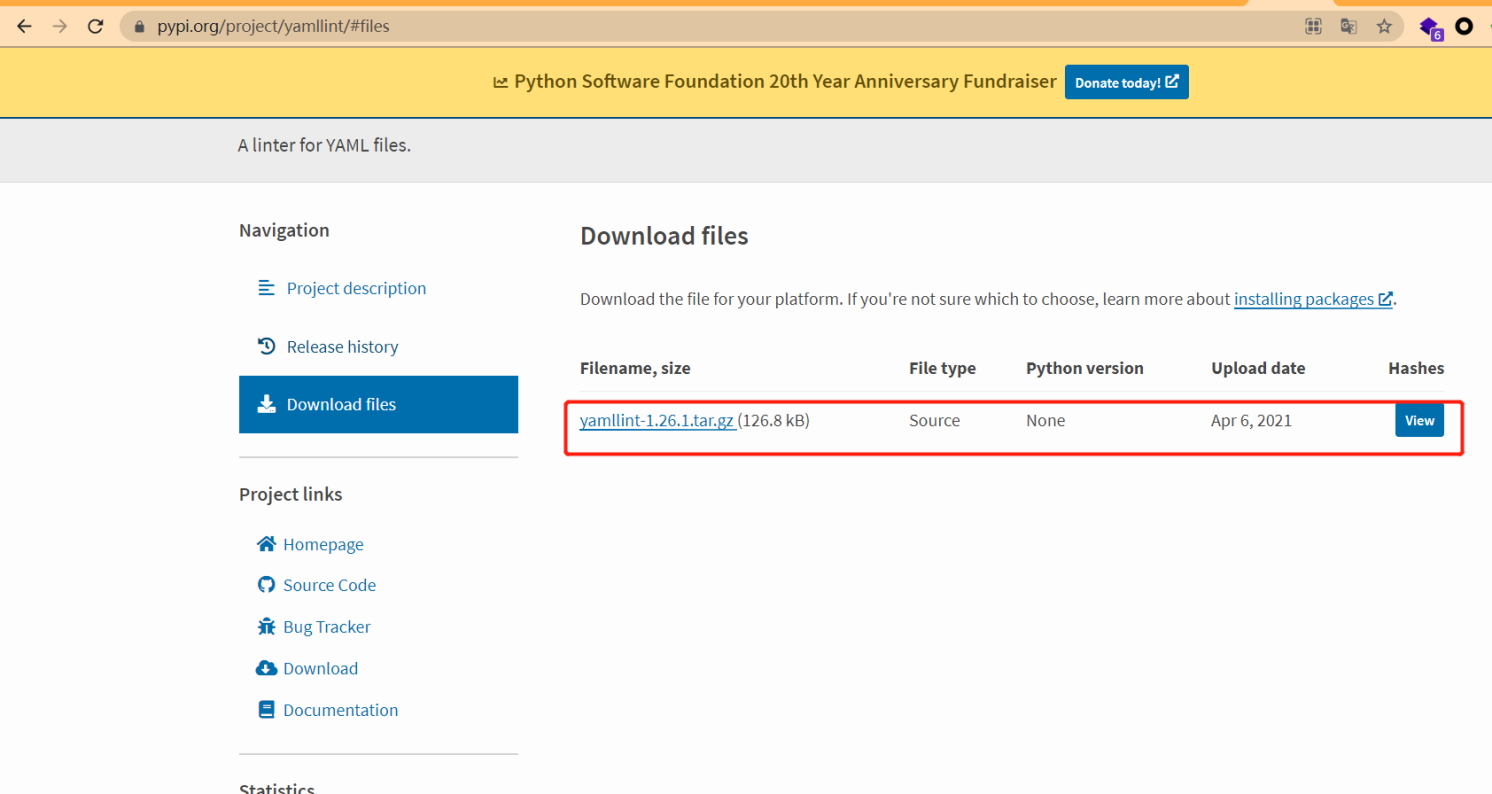The width and height of the screenshot is (1492, 794).
Task: Go back to the previous page
Action: [24, 27]
